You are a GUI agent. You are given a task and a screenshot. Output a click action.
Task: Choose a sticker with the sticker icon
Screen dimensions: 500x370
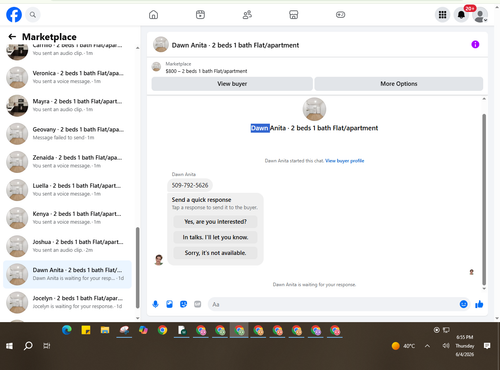pos(183,304)
